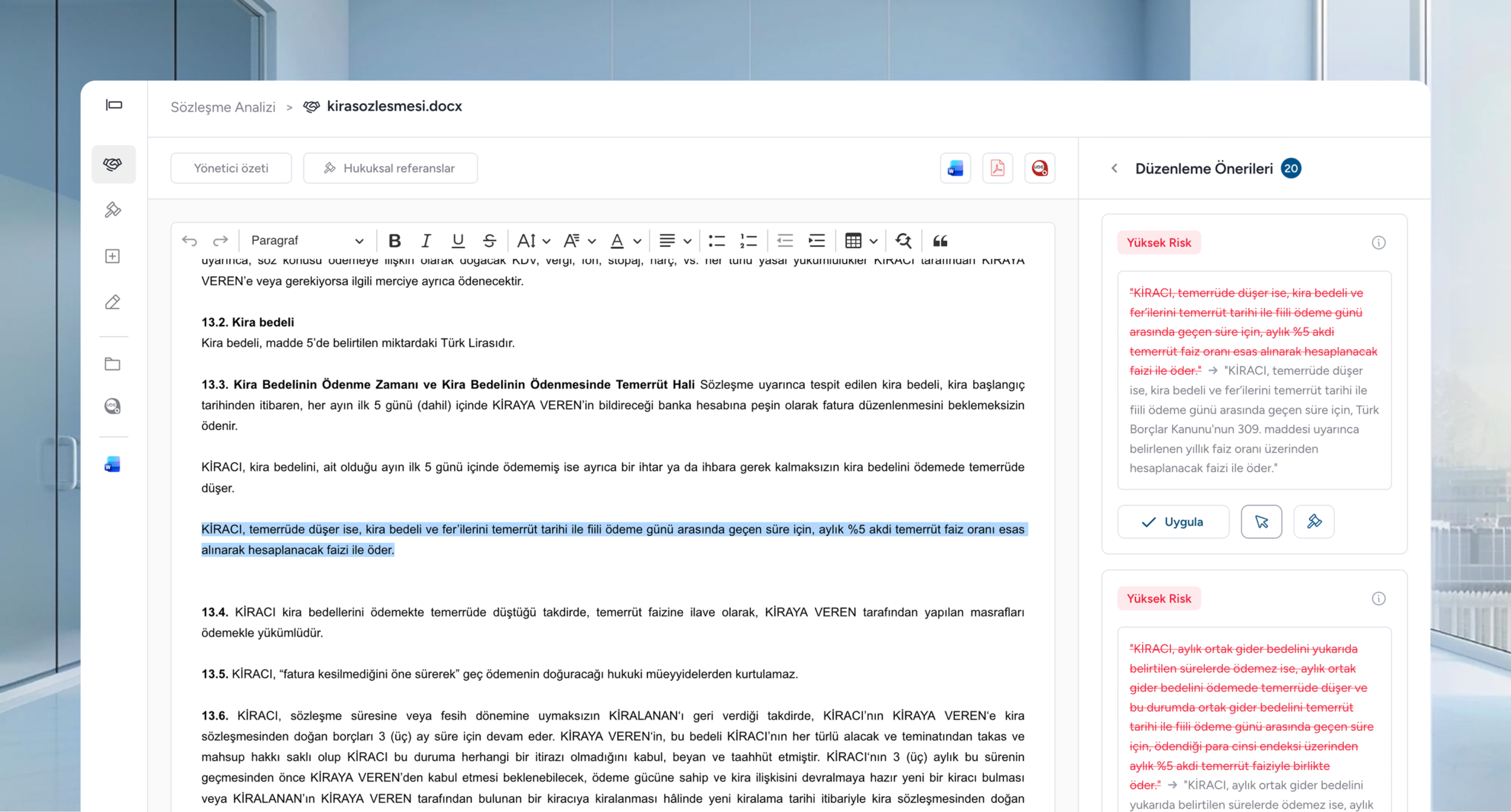This screenshot has height=812, width=1511.
Task: Open find and replace tool
Action: click(x=903, y=241)
